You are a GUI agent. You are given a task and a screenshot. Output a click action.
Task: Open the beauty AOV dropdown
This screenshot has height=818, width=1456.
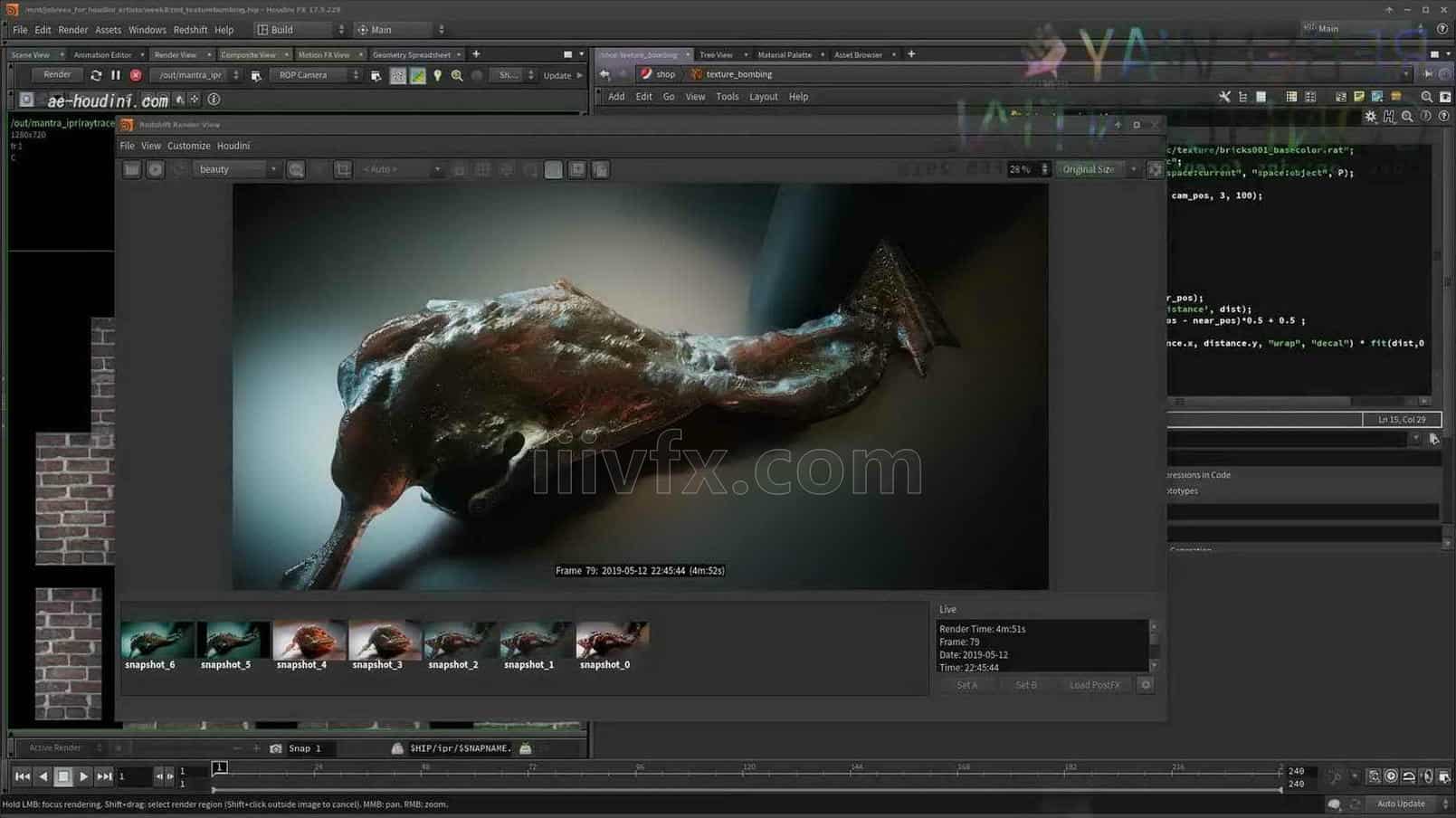[237, 169]
